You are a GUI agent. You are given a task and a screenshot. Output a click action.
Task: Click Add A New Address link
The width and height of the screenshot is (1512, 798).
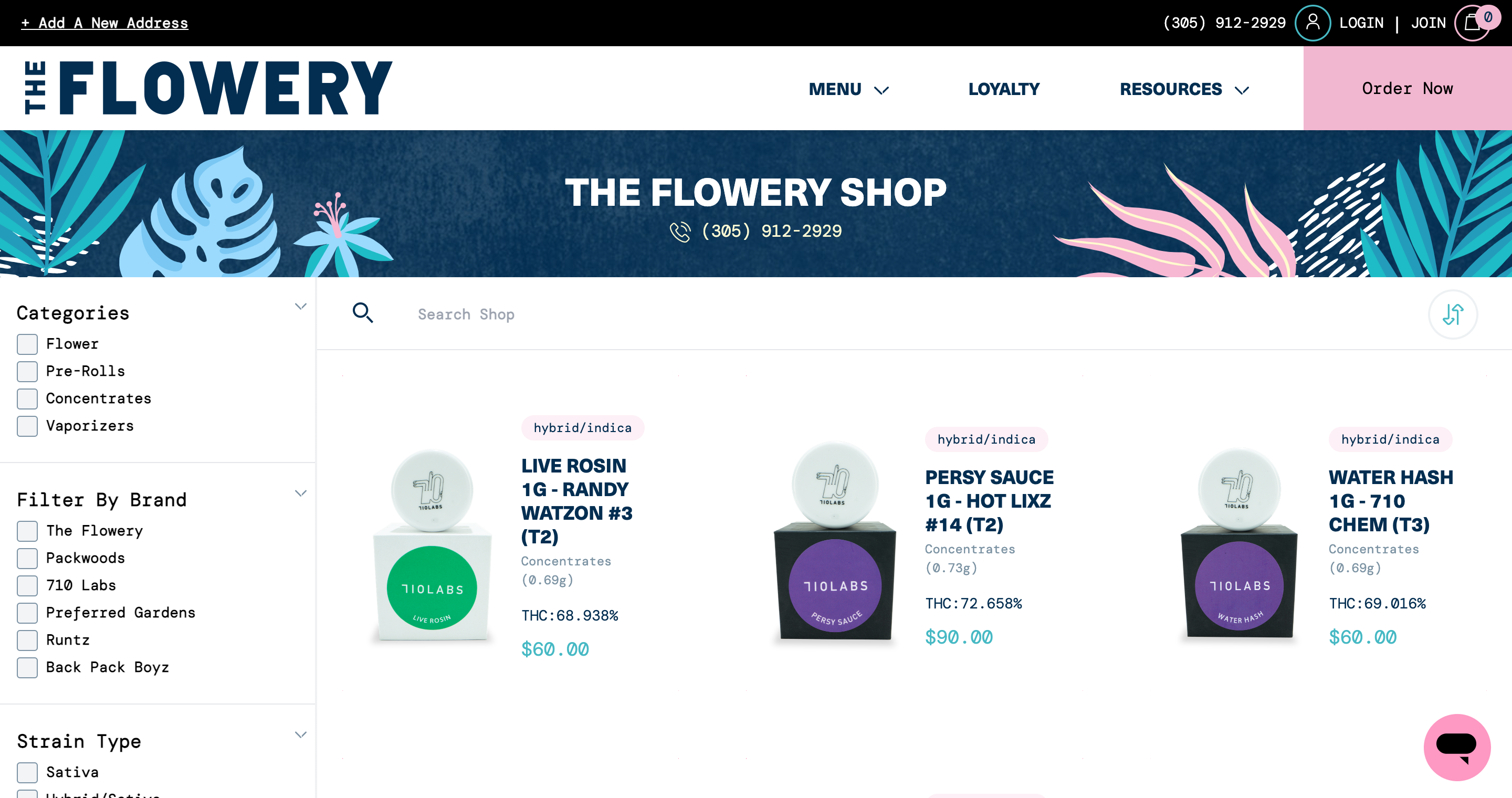104,23
